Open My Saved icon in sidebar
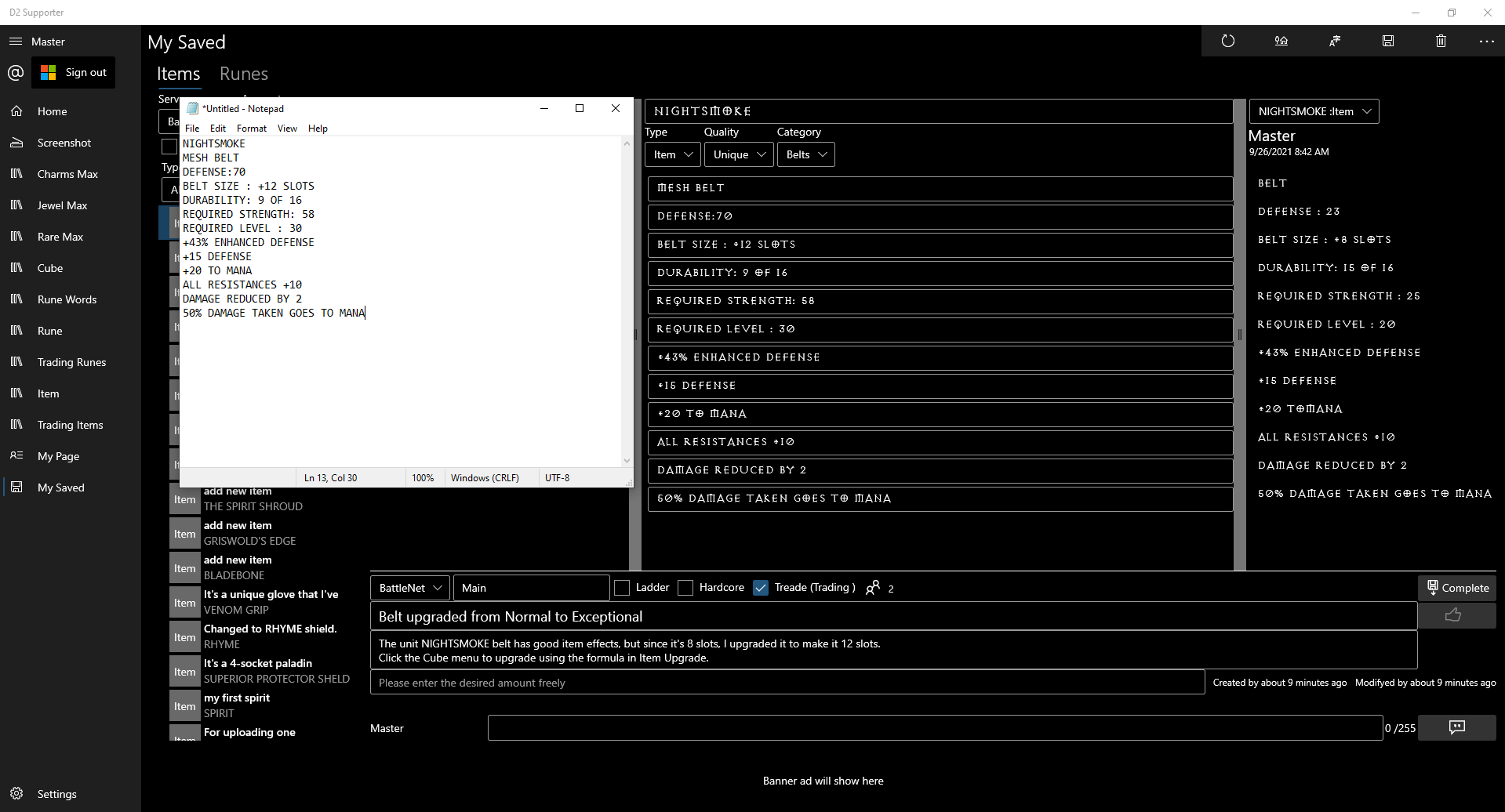This screenshot has height=812, width=1505. [x=16, y=488]
